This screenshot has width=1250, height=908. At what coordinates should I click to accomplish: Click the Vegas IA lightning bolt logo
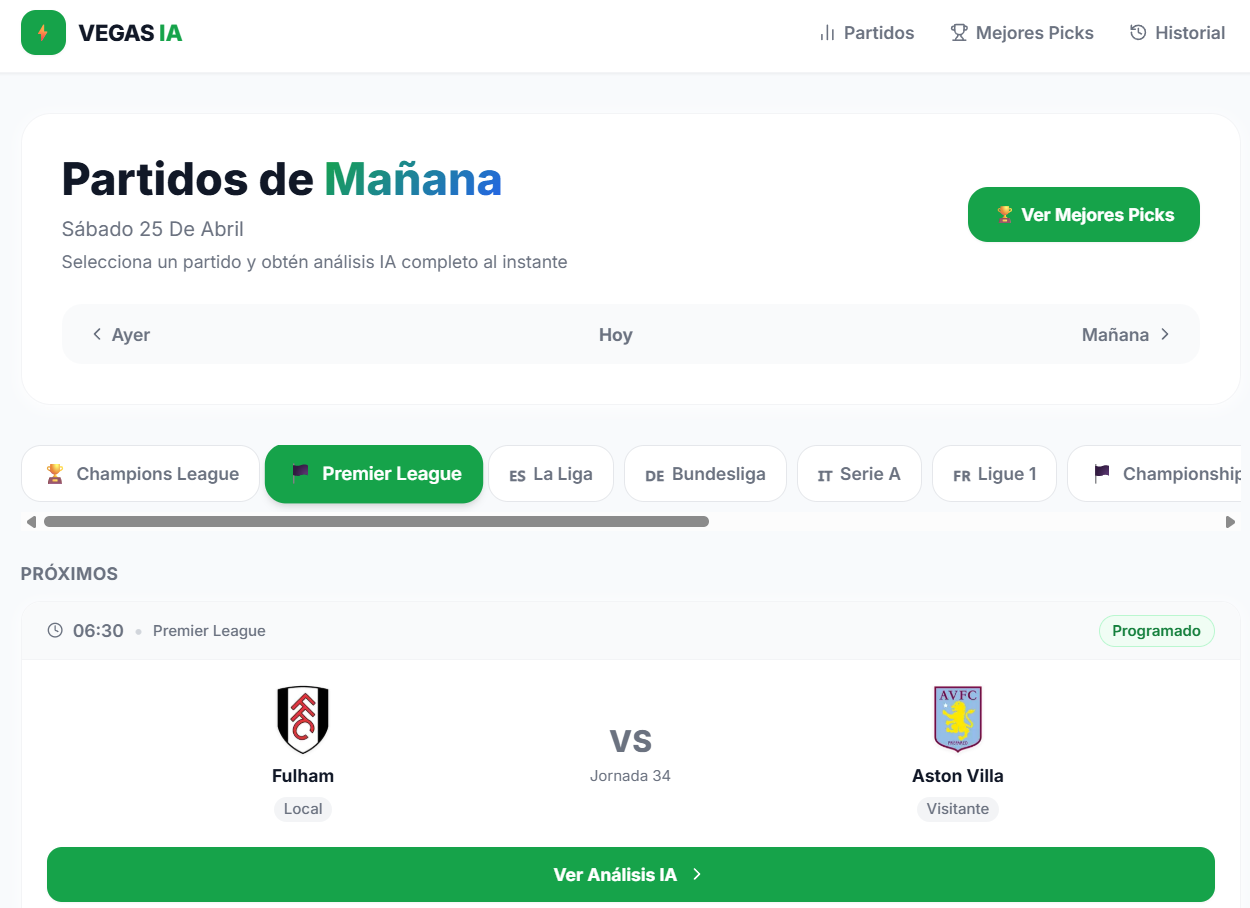pyautogui.click(x=43, y=33)
